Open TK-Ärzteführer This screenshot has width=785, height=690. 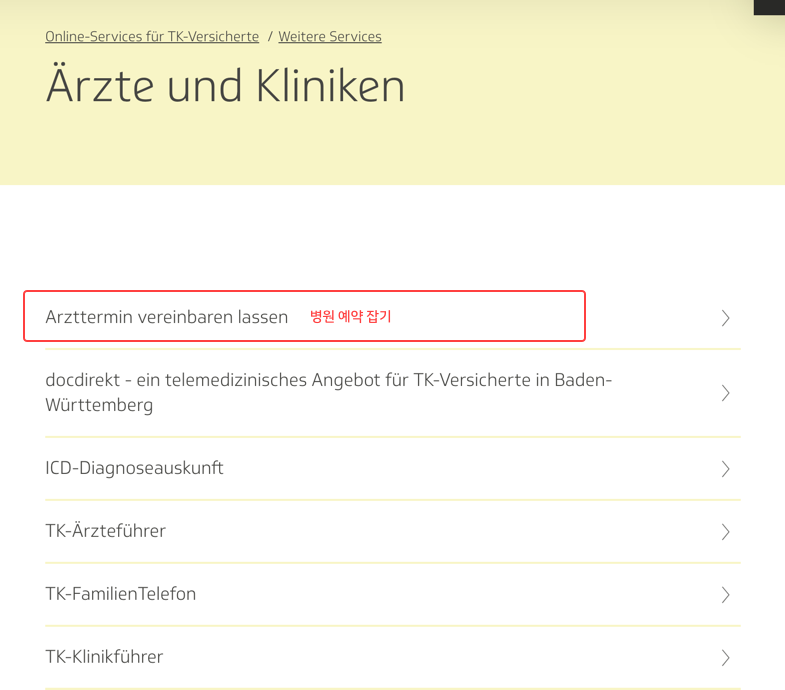(x=105, y=531)
